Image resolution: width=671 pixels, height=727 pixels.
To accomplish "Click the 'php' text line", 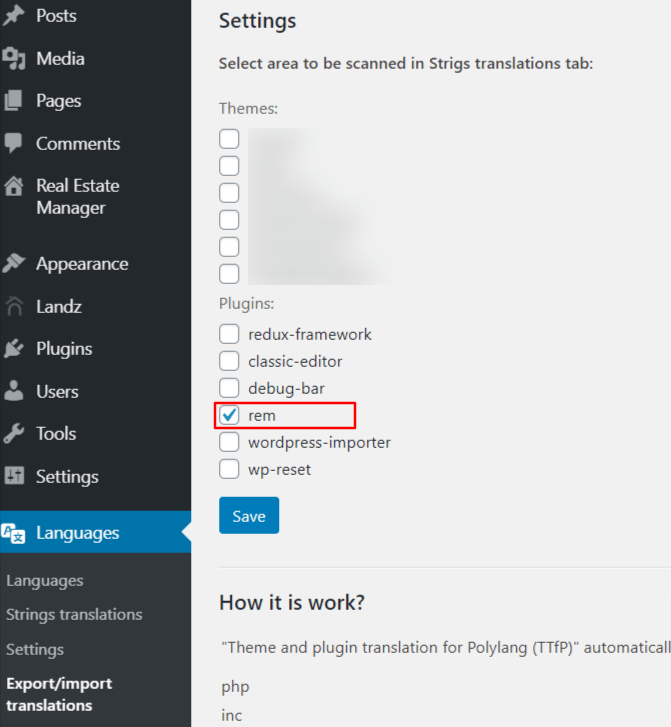I will [x=236, y=687].
